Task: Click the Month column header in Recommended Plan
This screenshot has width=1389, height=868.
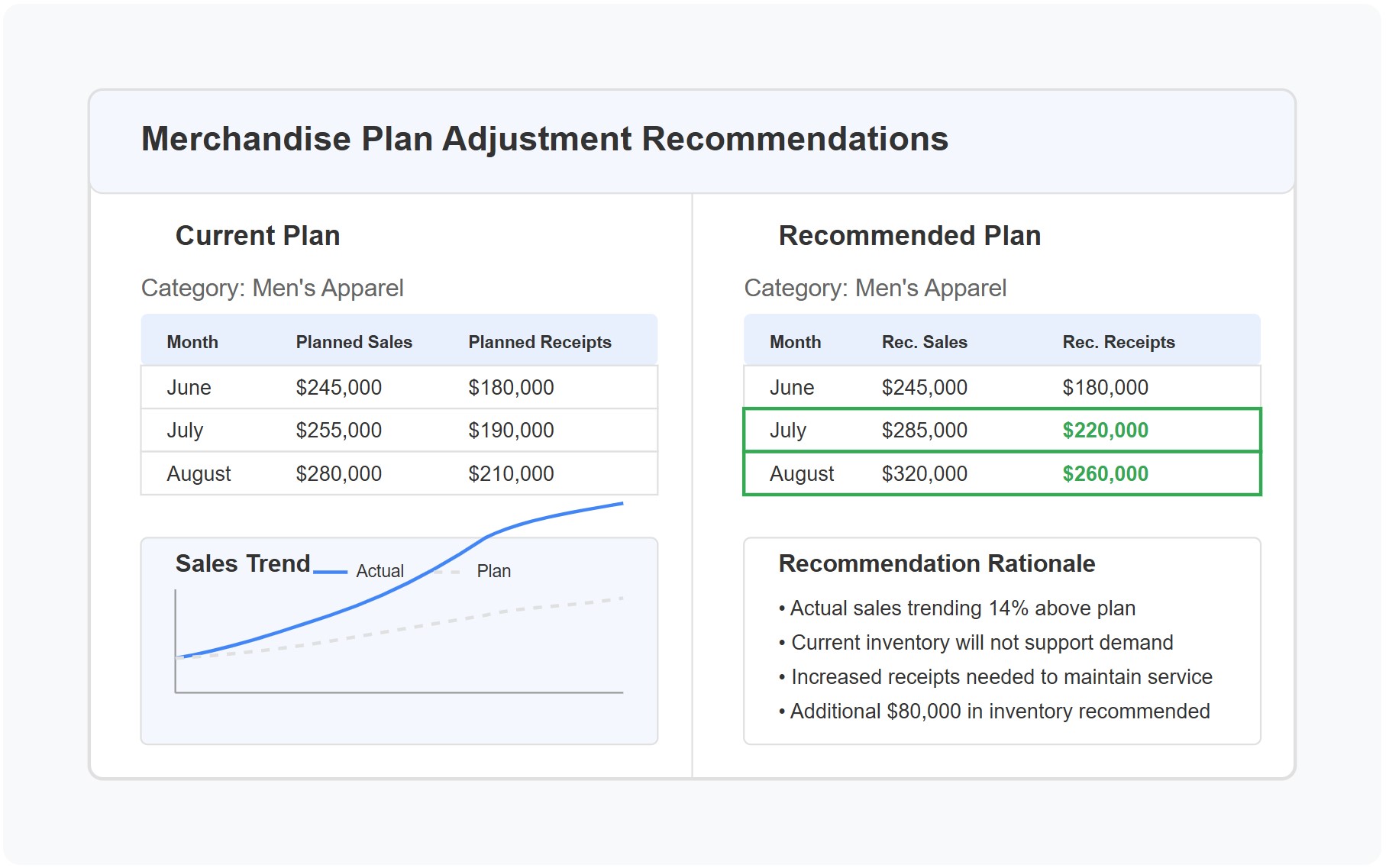Action: [796, 342]
